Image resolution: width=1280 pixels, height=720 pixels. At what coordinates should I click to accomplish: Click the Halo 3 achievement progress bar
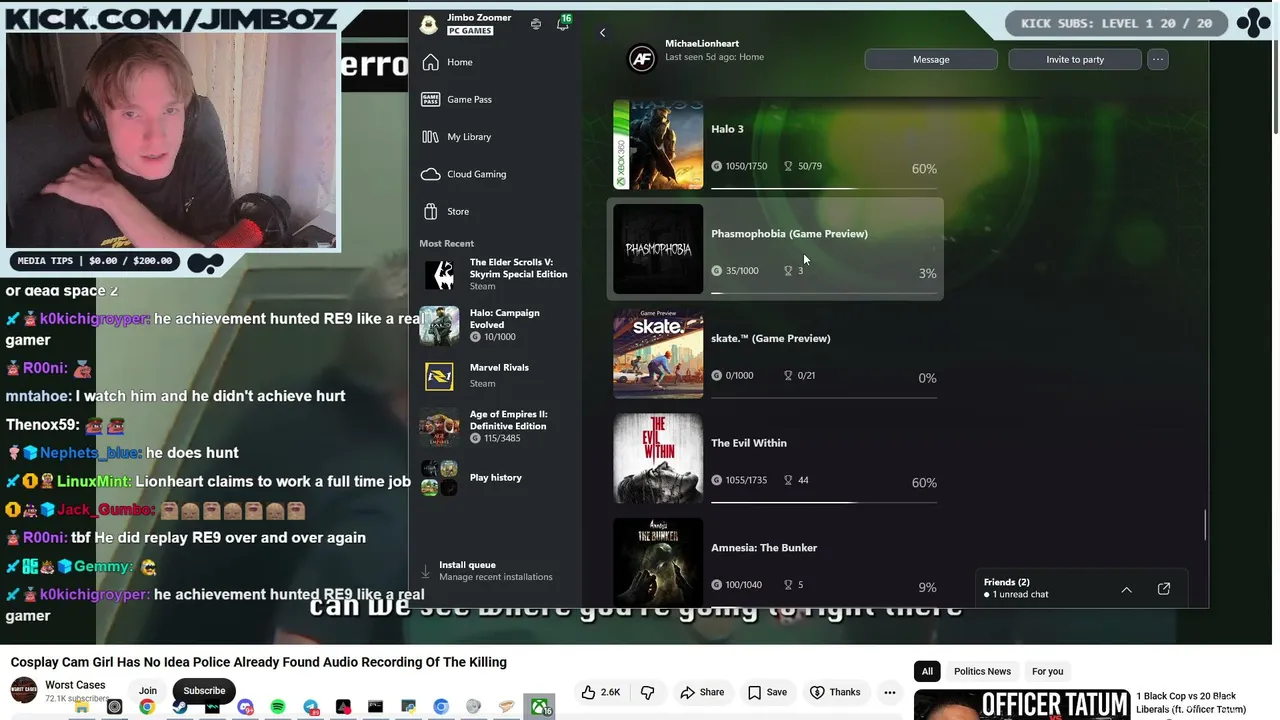[824, 188]
